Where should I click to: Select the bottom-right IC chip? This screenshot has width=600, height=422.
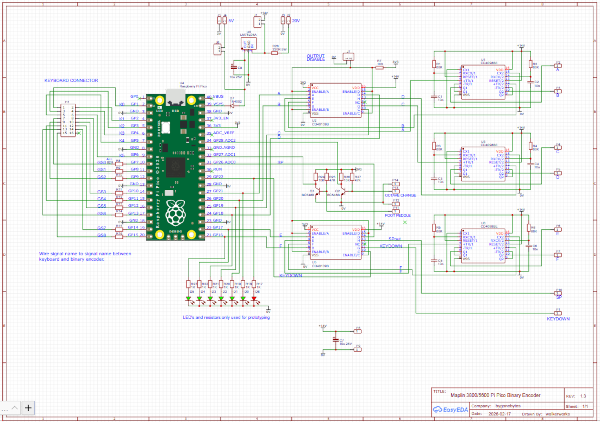482,245
